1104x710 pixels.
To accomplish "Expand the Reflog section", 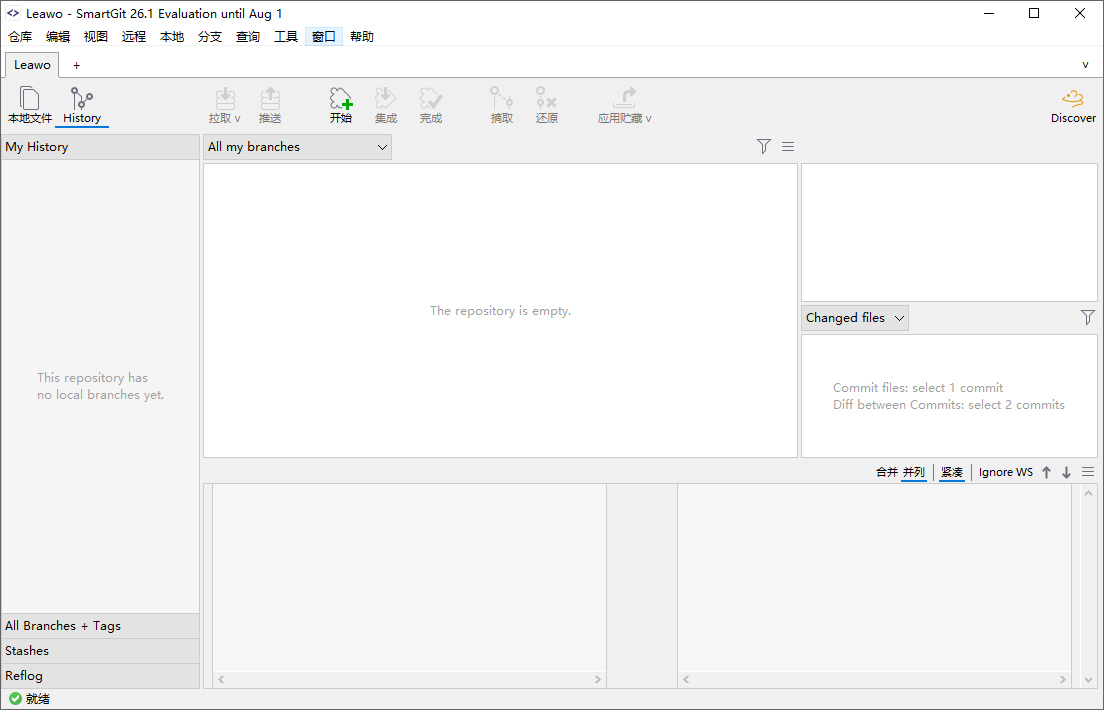I will click(101, 675).
